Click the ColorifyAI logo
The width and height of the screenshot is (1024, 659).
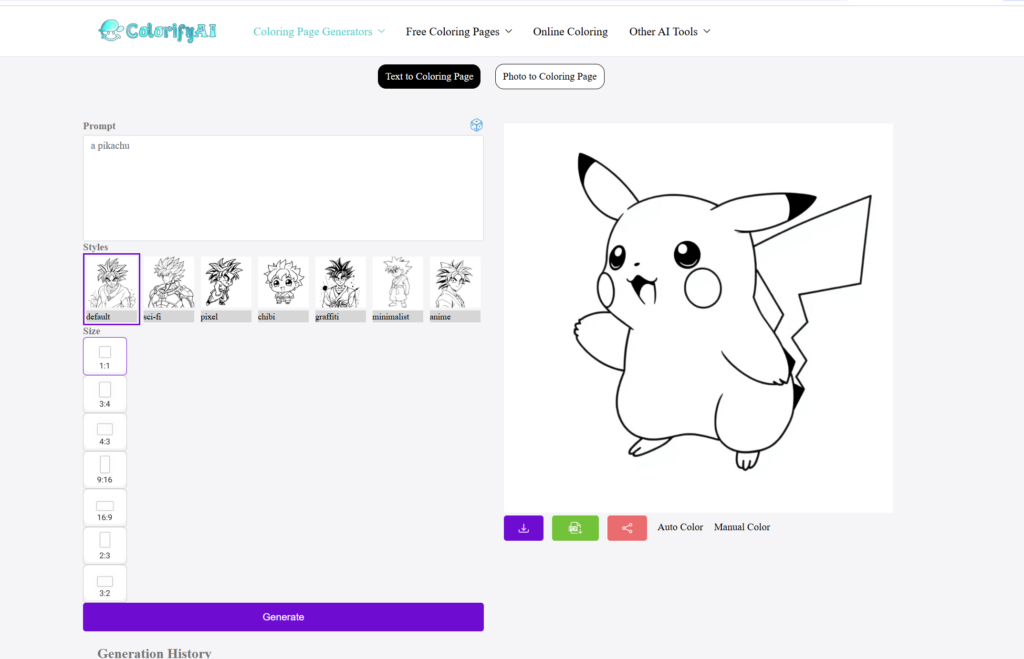coord(157,31)
